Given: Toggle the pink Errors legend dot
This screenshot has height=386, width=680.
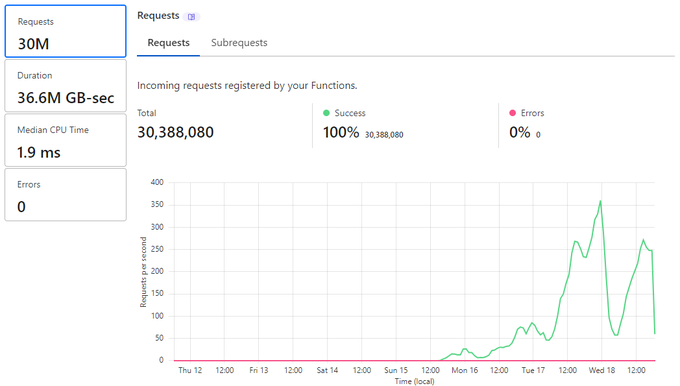Looking at the screenshot, I should pos(513,113).
